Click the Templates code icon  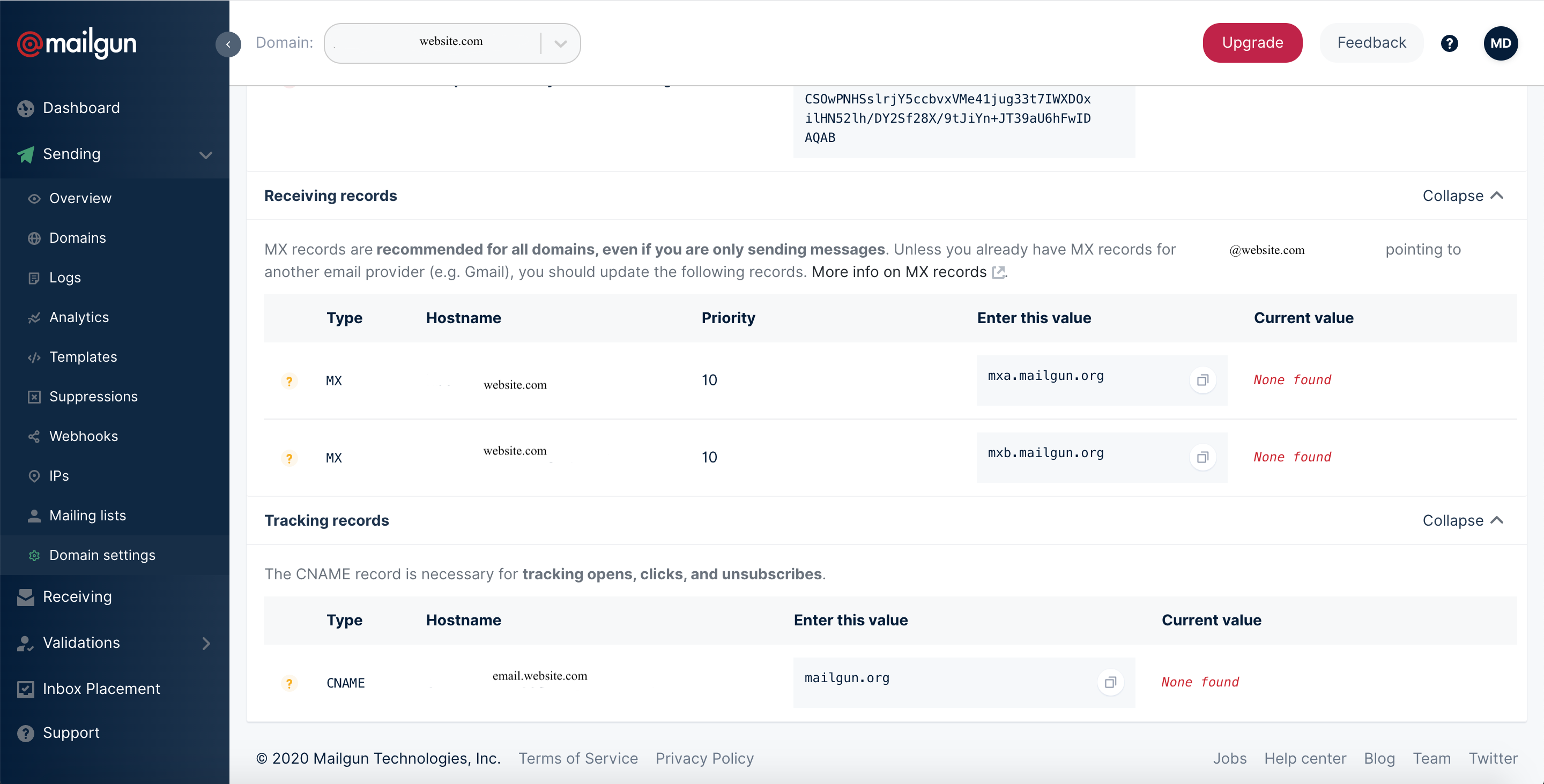coord(34,357)
